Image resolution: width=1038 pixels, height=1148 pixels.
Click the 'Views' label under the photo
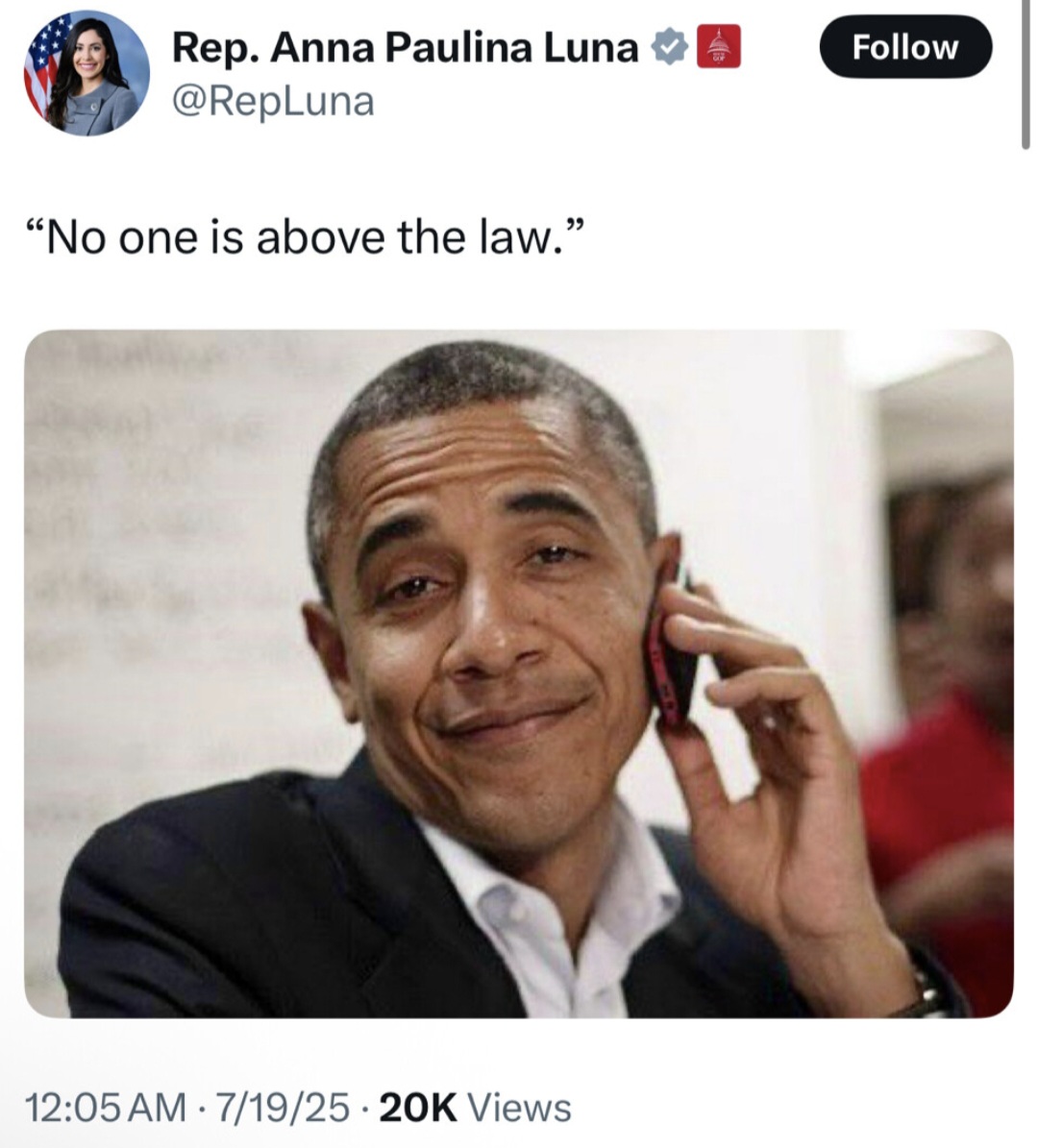[519, 1107]
